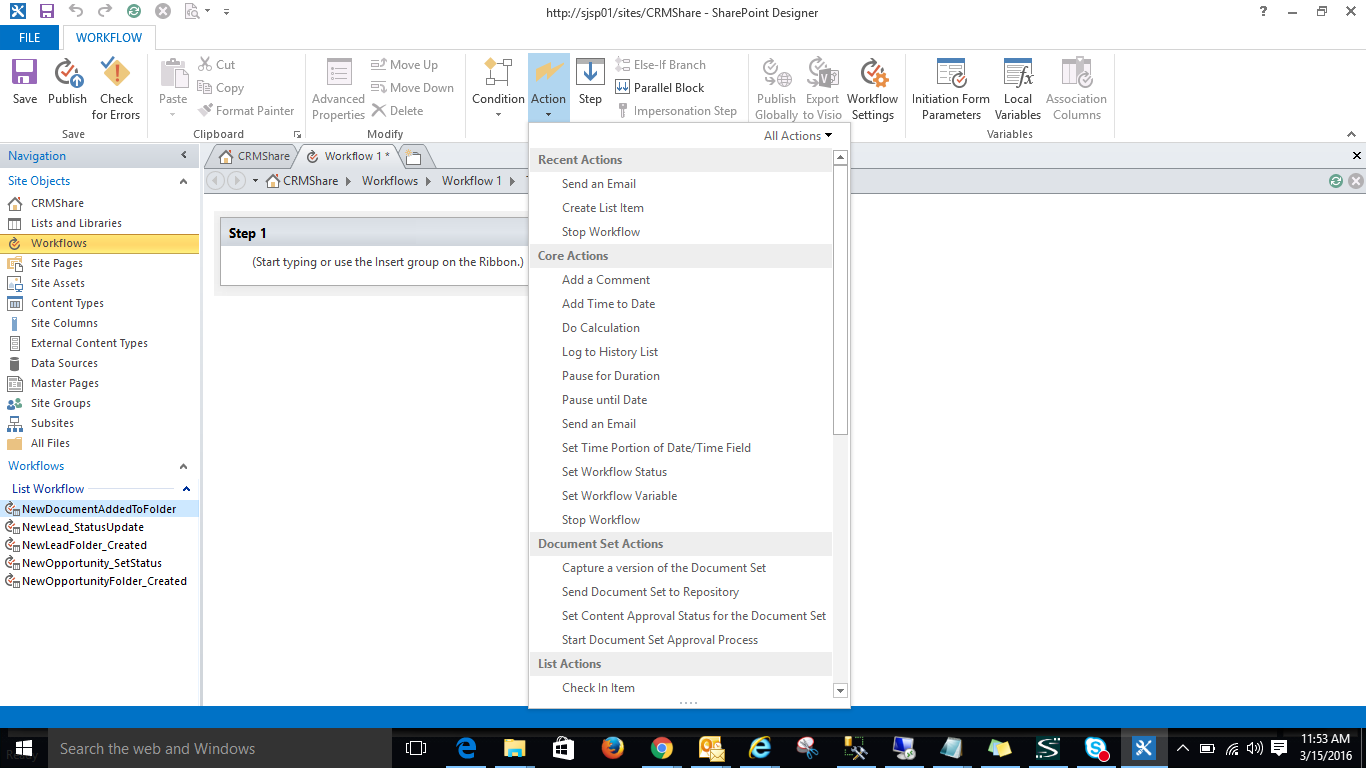
Task: Open Master Pages in navigation
Action: pos(65,383)
